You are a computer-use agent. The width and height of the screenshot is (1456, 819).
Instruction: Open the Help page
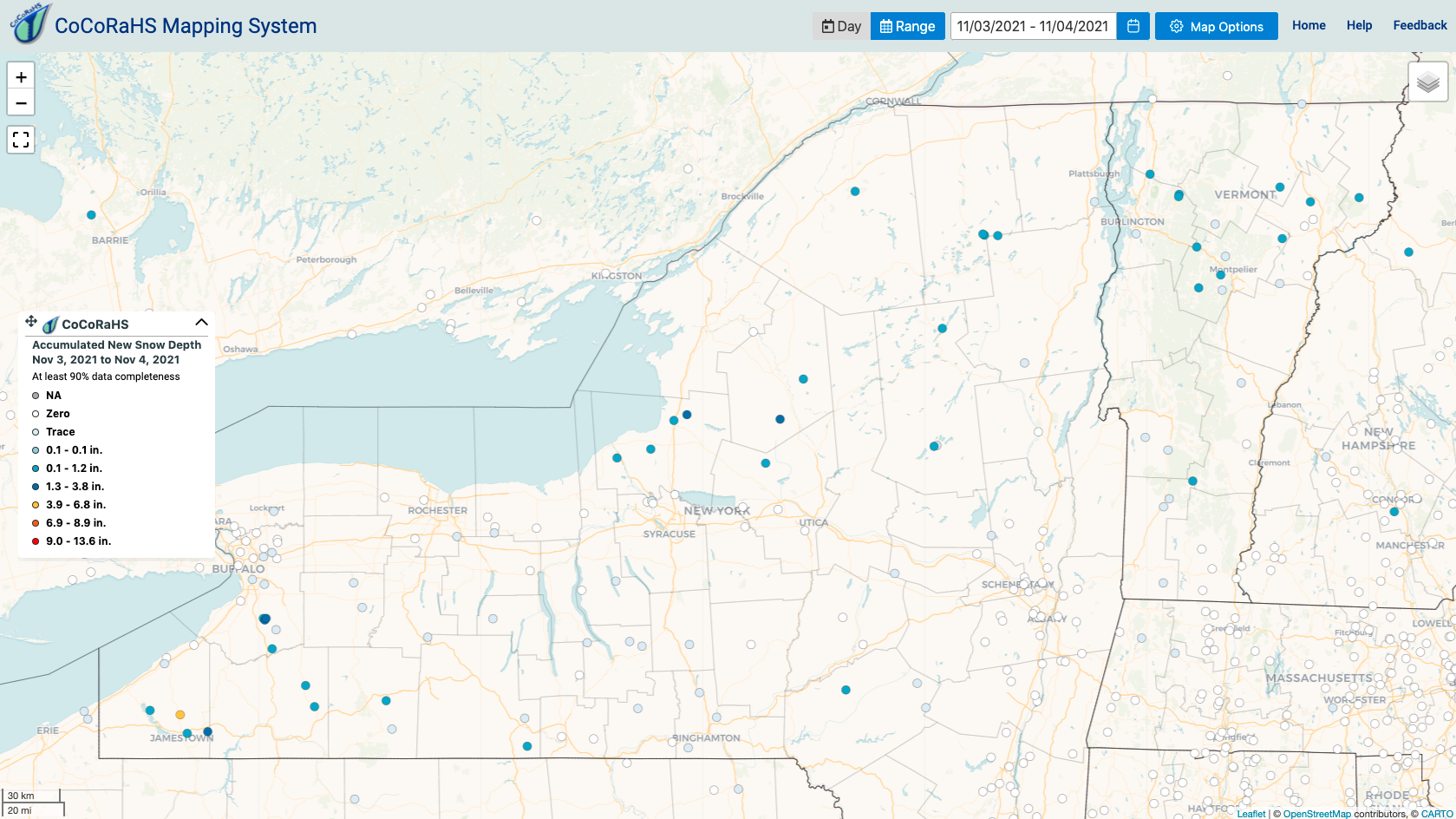(x=1359, y=25)
